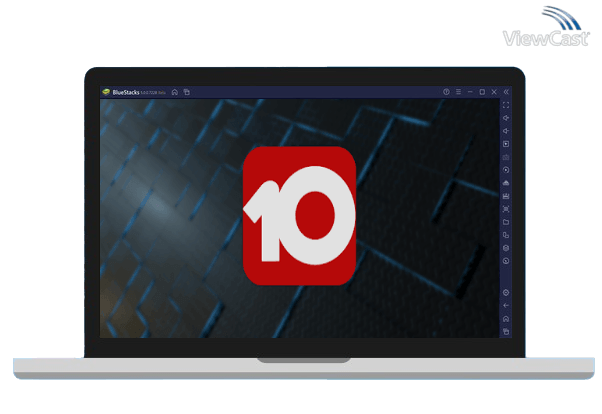Screen dimensions: 602x414
Task: Click the stacked layers sidebar icon
Action: click(506, 248)
